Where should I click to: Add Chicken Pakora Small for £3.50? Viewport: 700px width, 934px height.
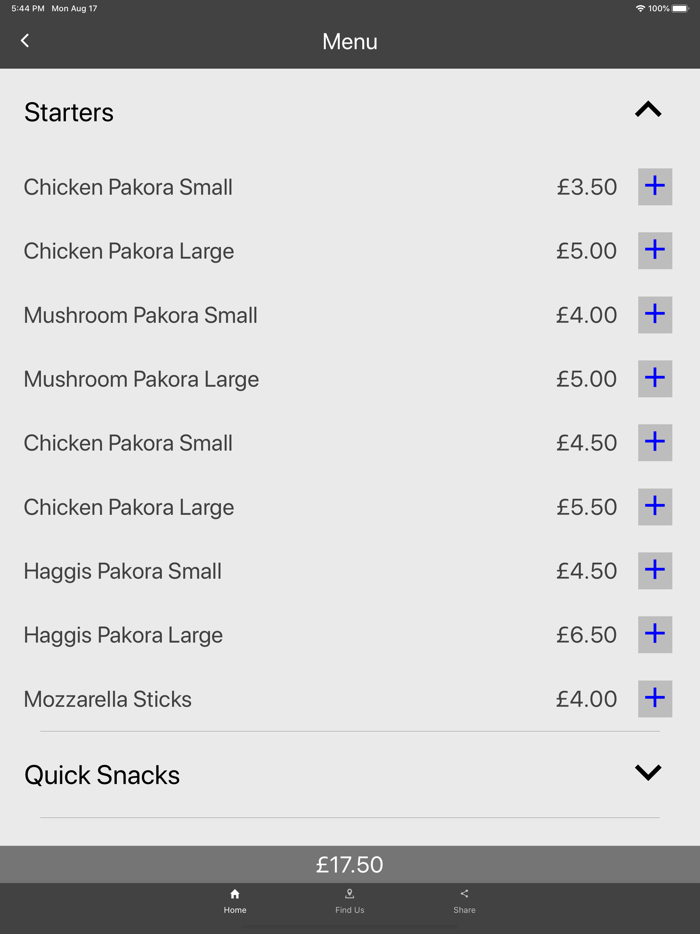click(655, 187)
